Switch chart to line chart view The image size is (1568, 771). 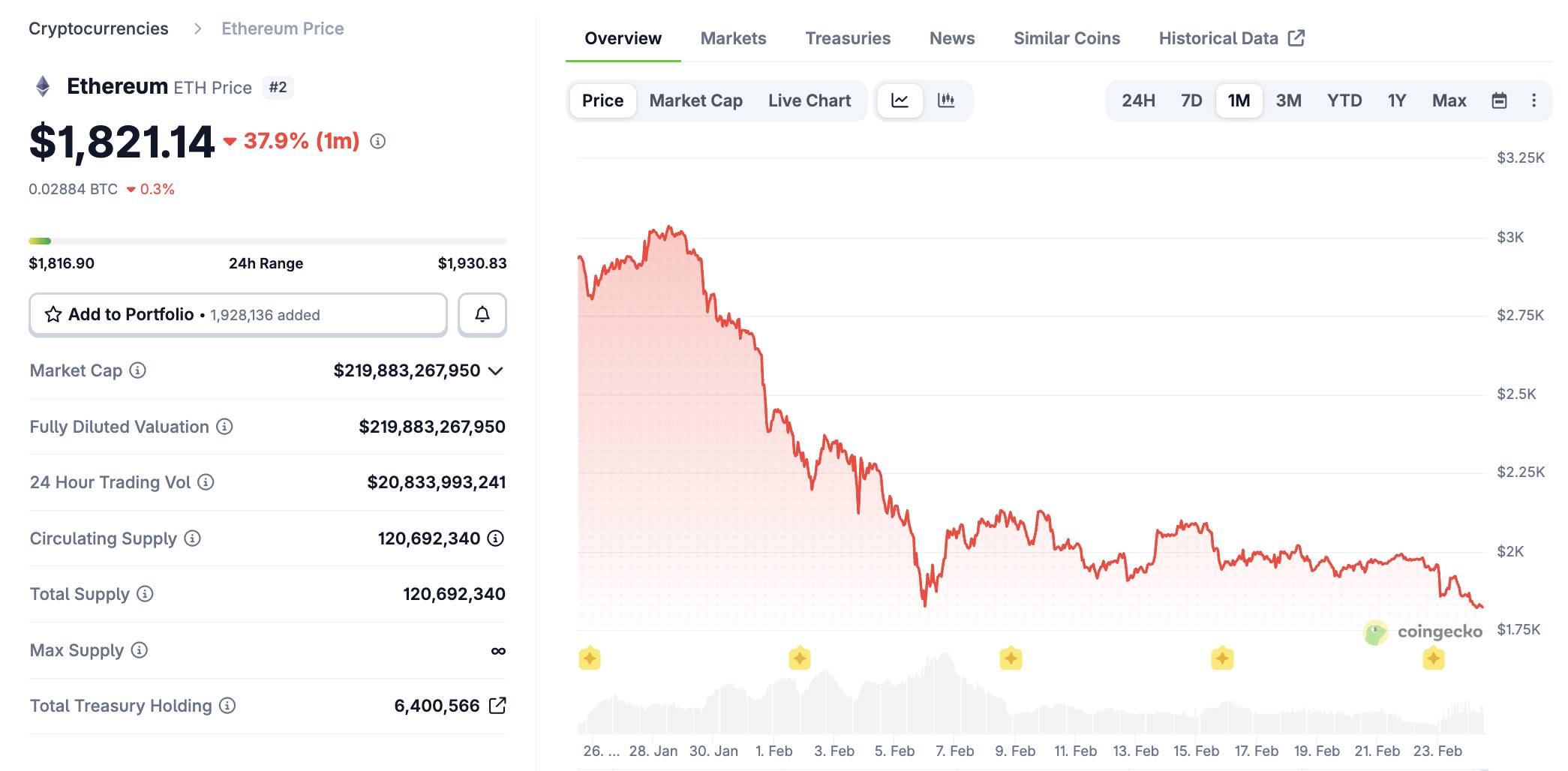[900, 100]
